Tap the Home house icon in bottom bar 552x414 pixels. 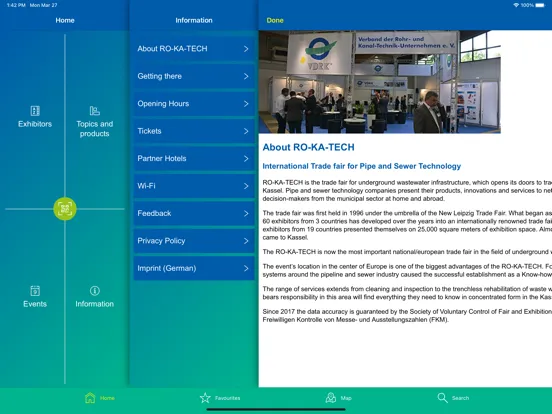[x=90, y=398]
